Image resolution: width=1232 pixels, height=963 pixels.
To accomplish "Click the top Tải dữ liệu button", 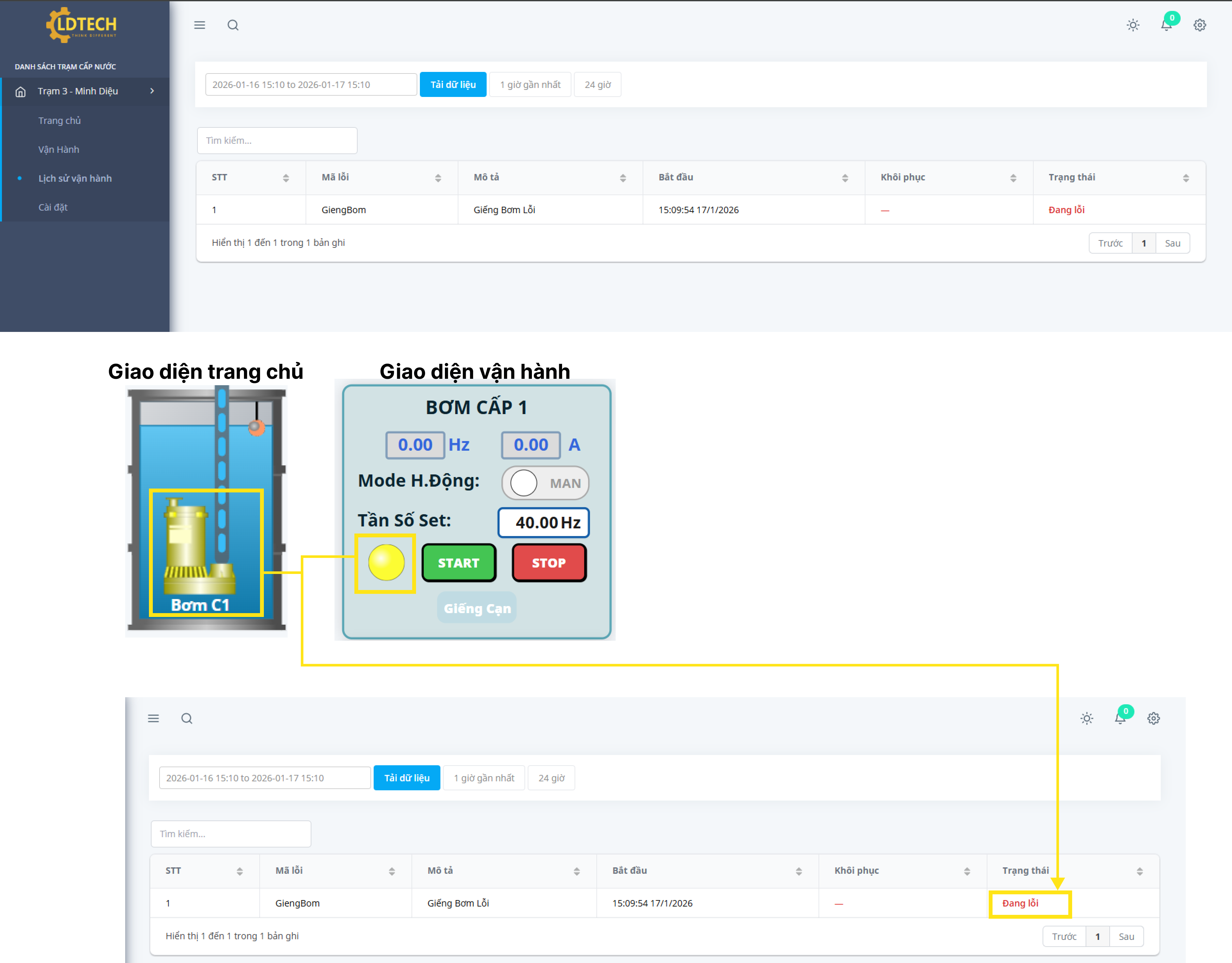I will pos(453,85).
